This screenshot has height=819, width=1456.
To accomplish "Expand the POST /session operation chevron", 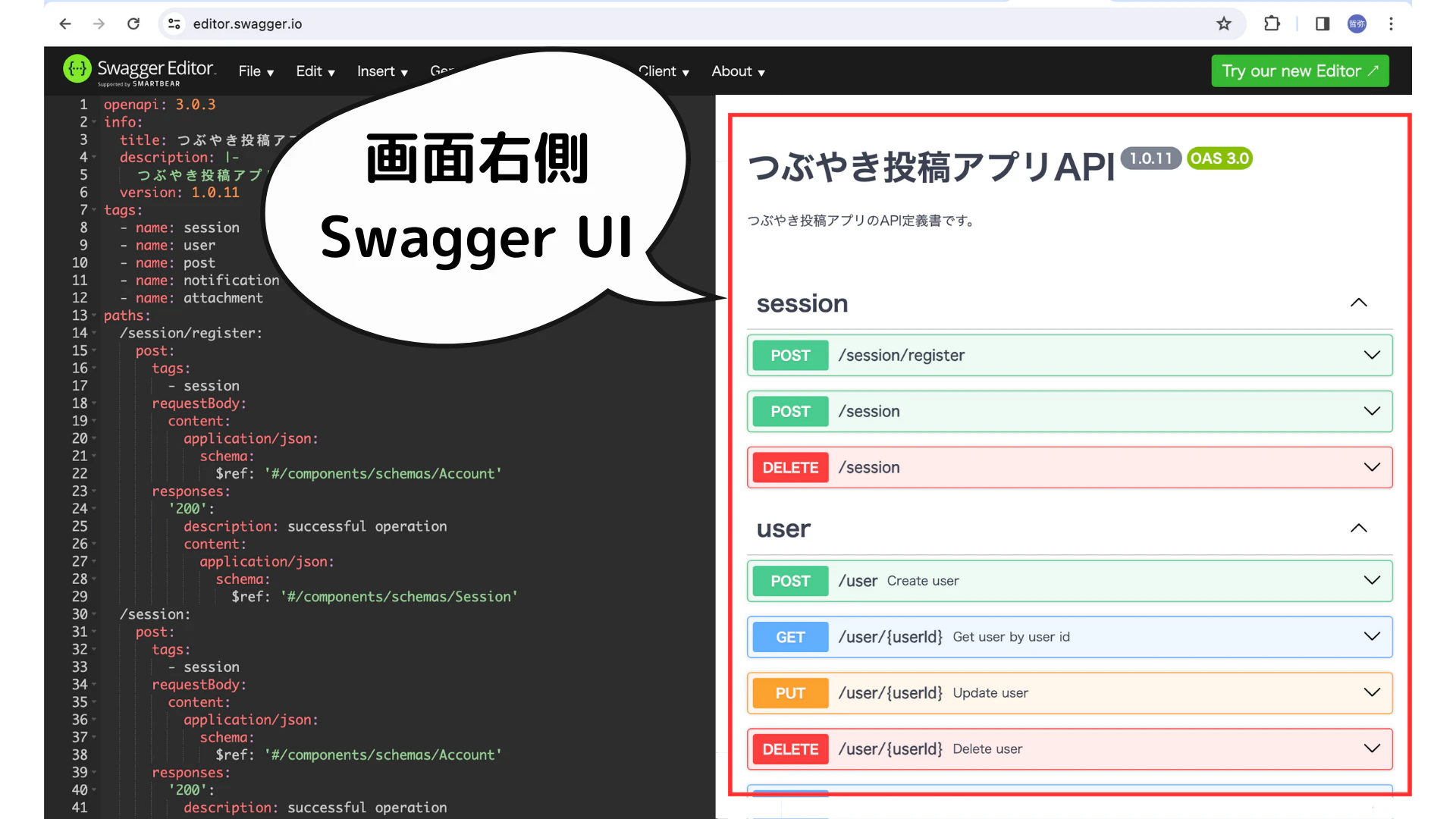I will pos(1372,411).
